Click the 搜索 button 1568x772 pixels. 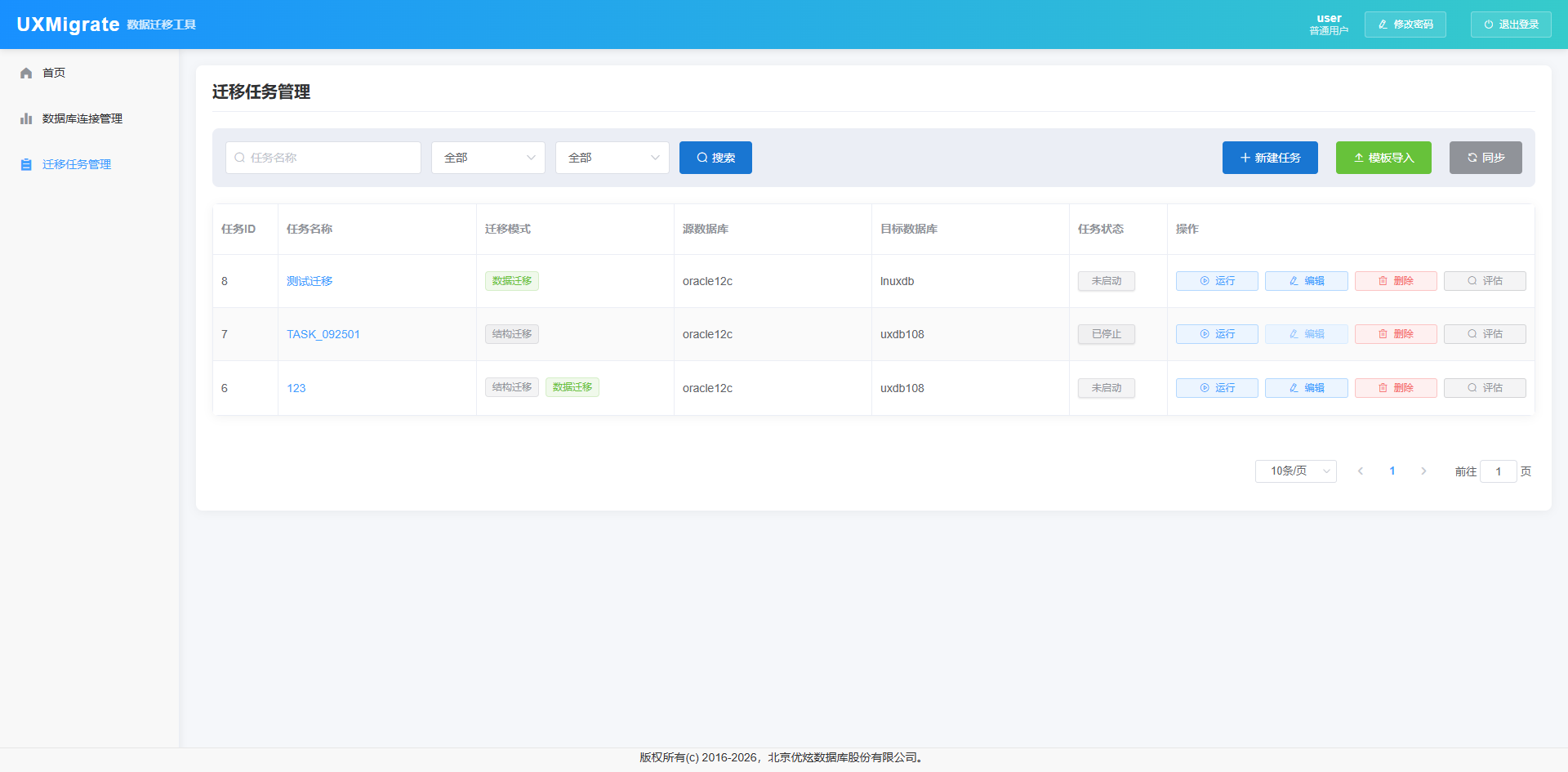point(715,158)
